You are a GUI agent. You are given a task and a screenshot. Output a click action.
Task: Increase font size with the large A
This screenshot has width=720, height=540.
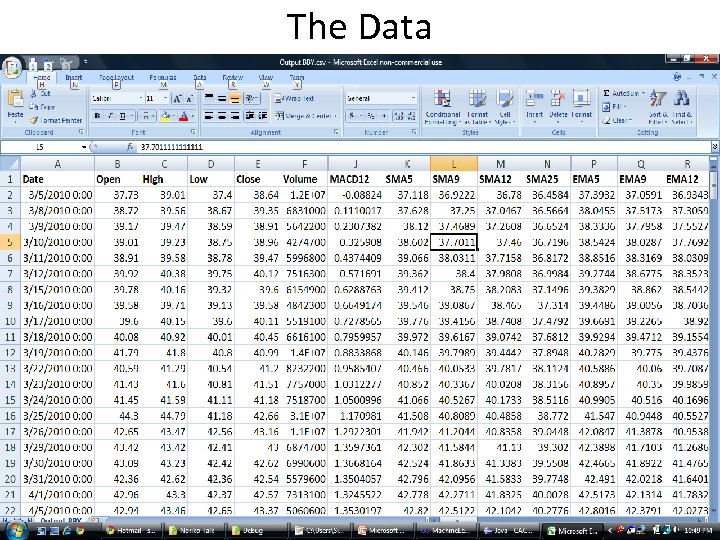[x=177, y=98]
